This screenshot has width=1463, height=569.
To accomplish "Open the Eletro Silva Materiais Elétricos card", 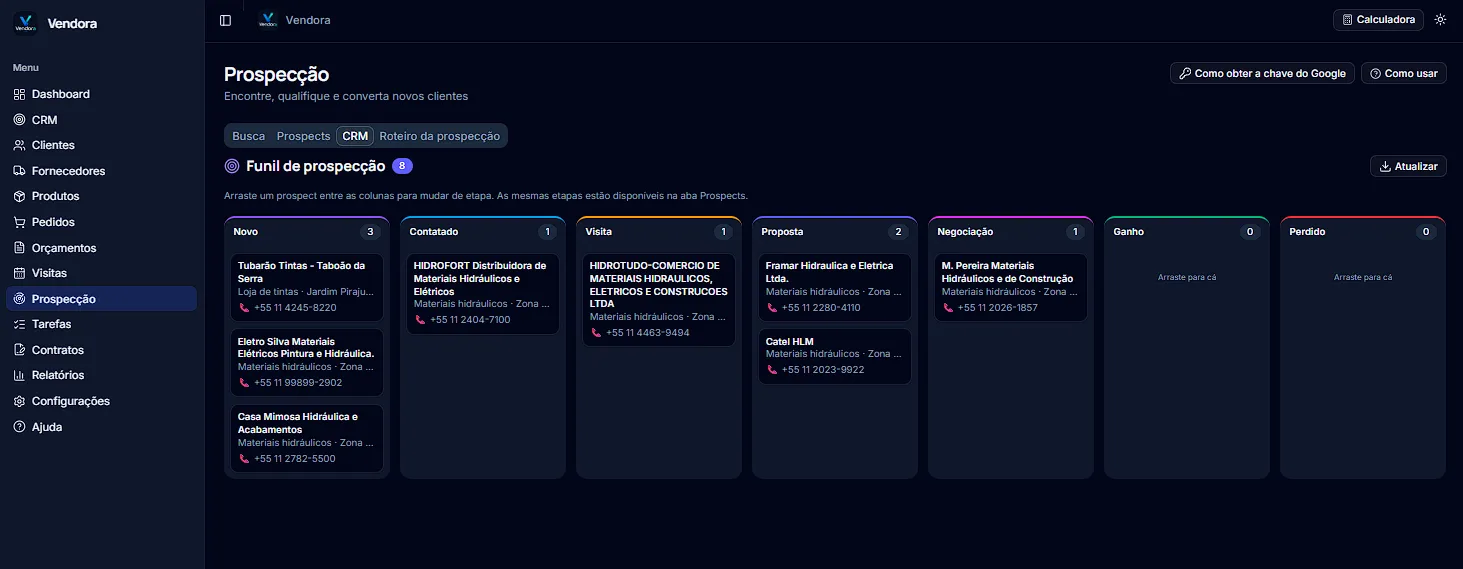I will [307, 362].
